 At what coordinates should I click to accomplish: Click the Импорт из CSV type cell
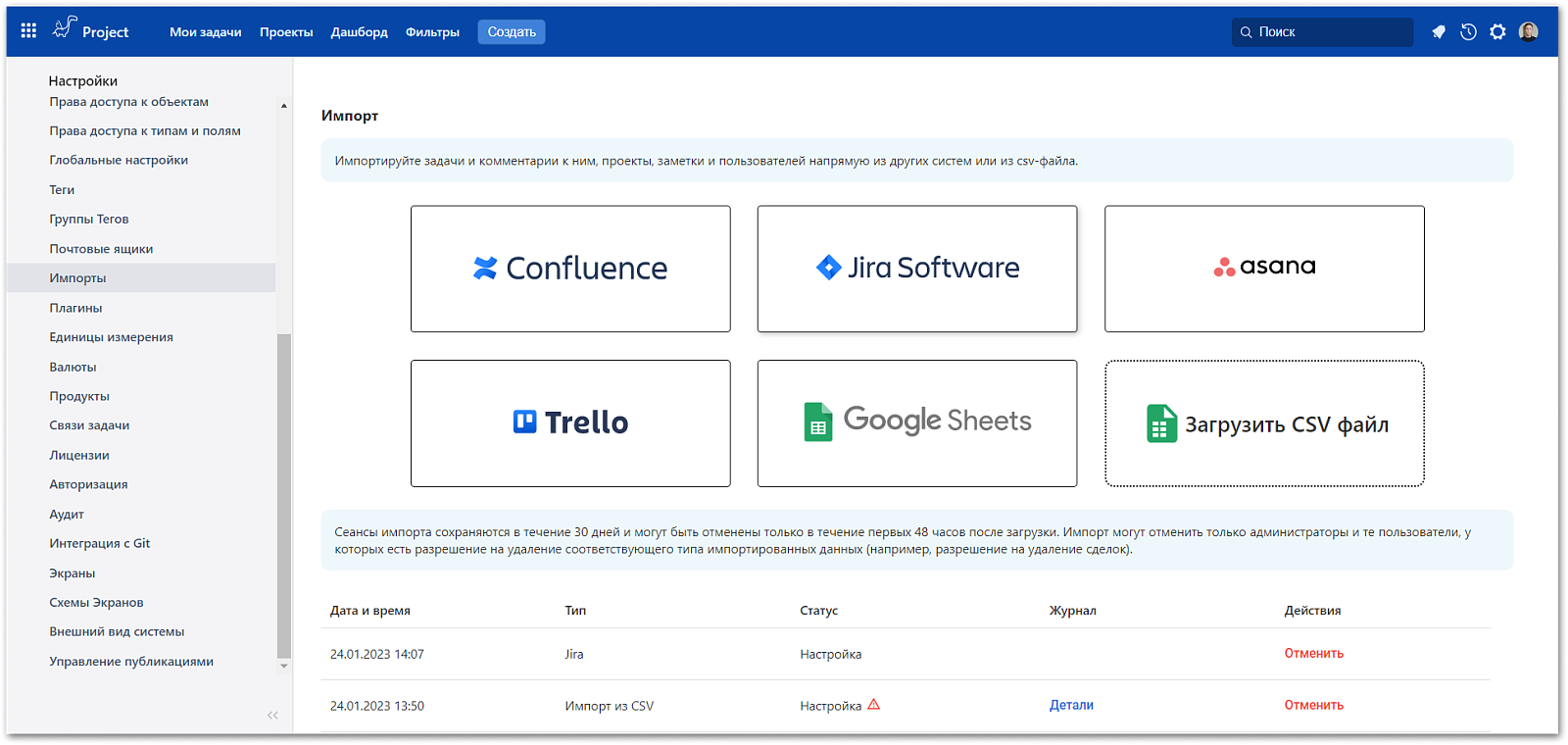(610, 706)
